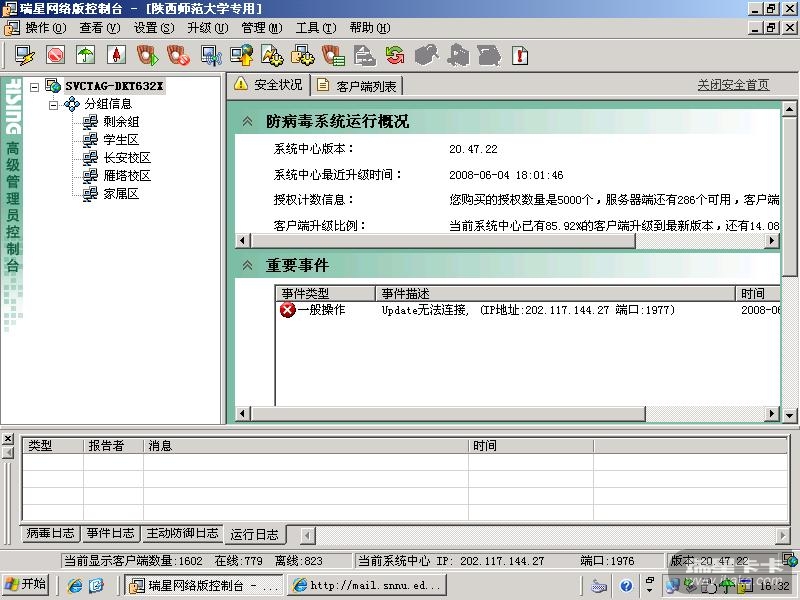This screenshot has height=600, width=800.
Task: Collapse the 重要事件 section chevron
Action: click(x=247, y=265)
